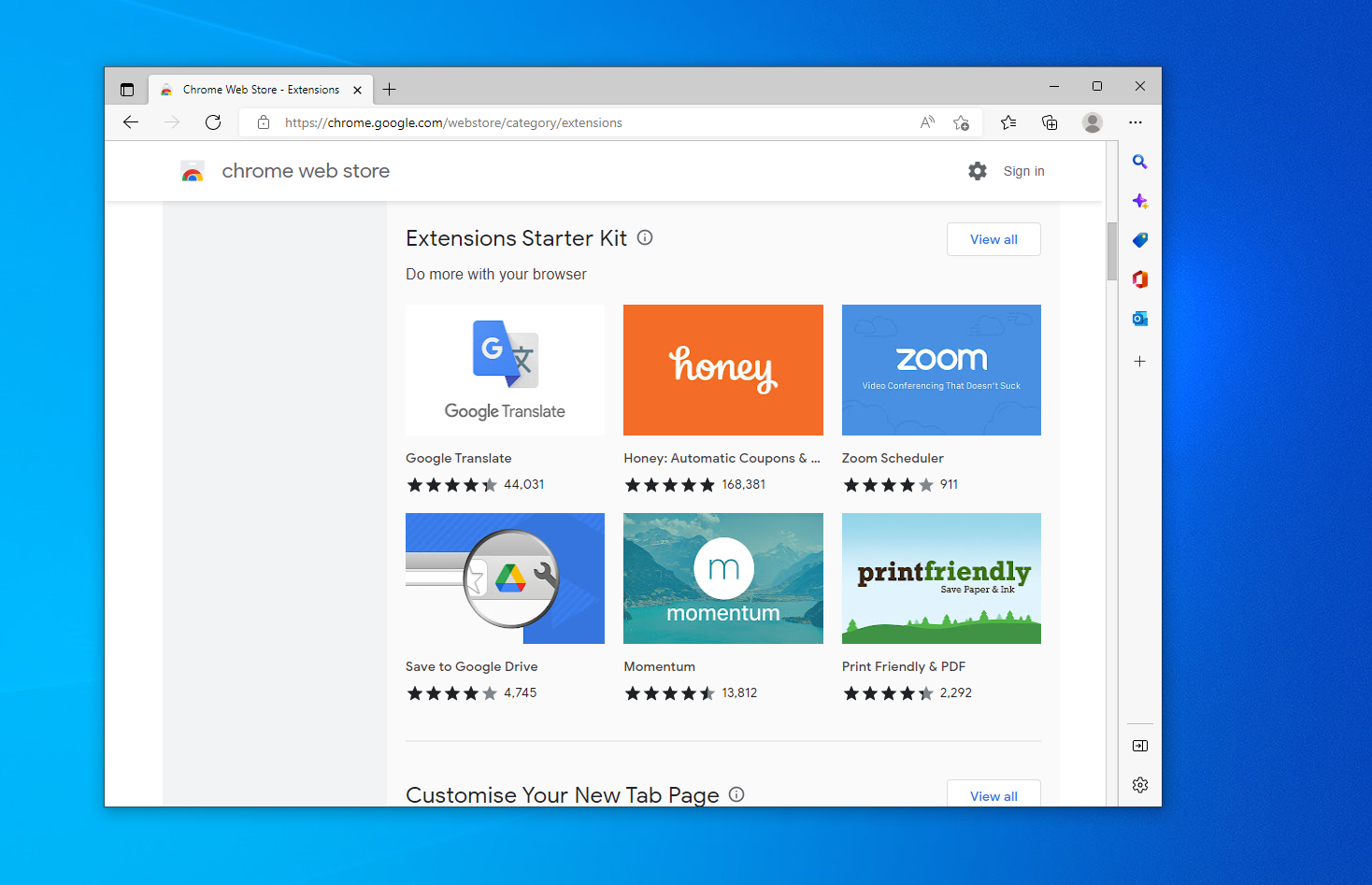Open the Collections icon in the toolbar
Image resolution: width=1372 pixels, height=885 pixels.
click(1049, 122)
